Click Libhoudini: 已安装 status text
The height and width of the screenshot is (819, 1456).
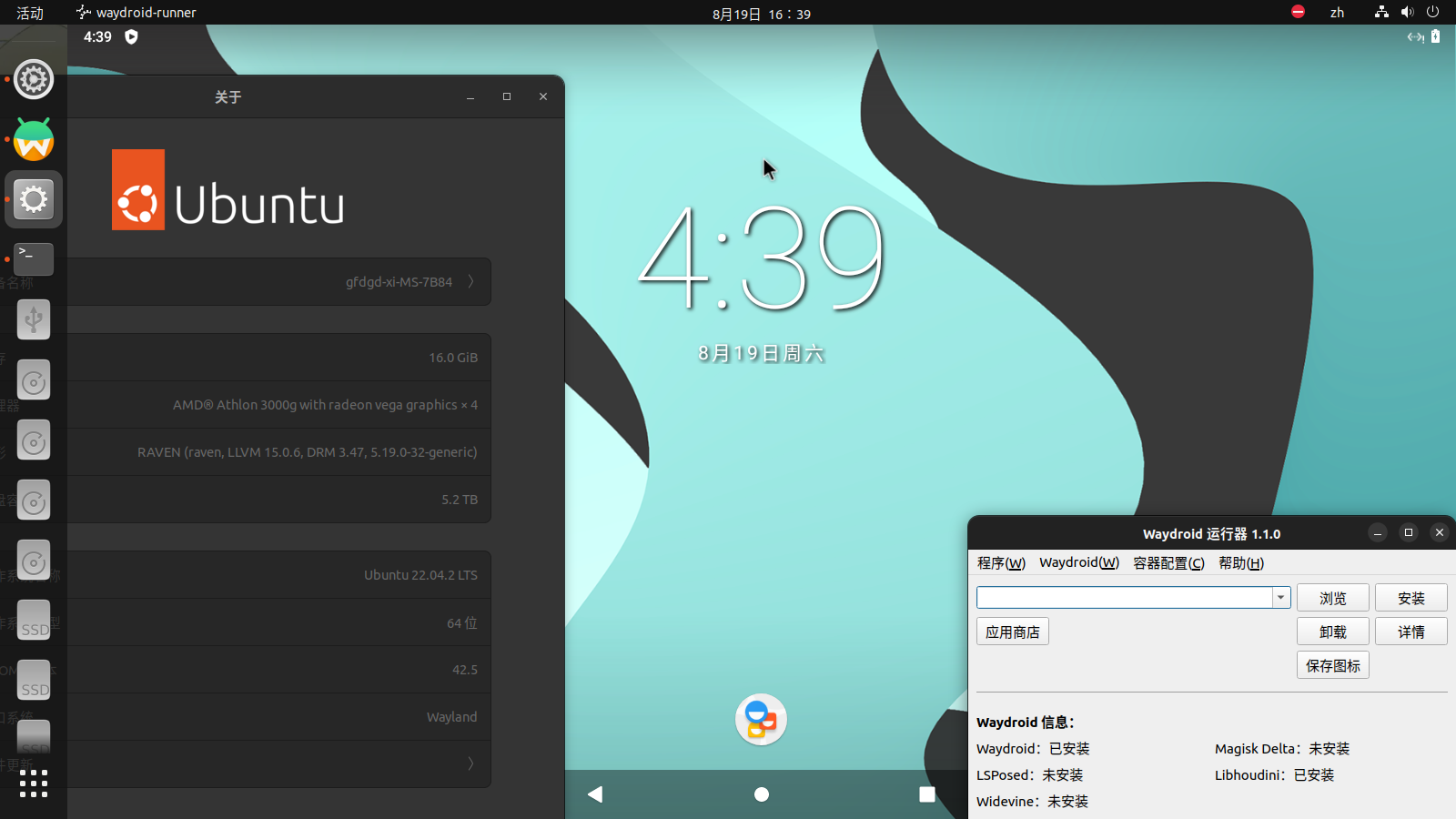(x=1274, y=775)
